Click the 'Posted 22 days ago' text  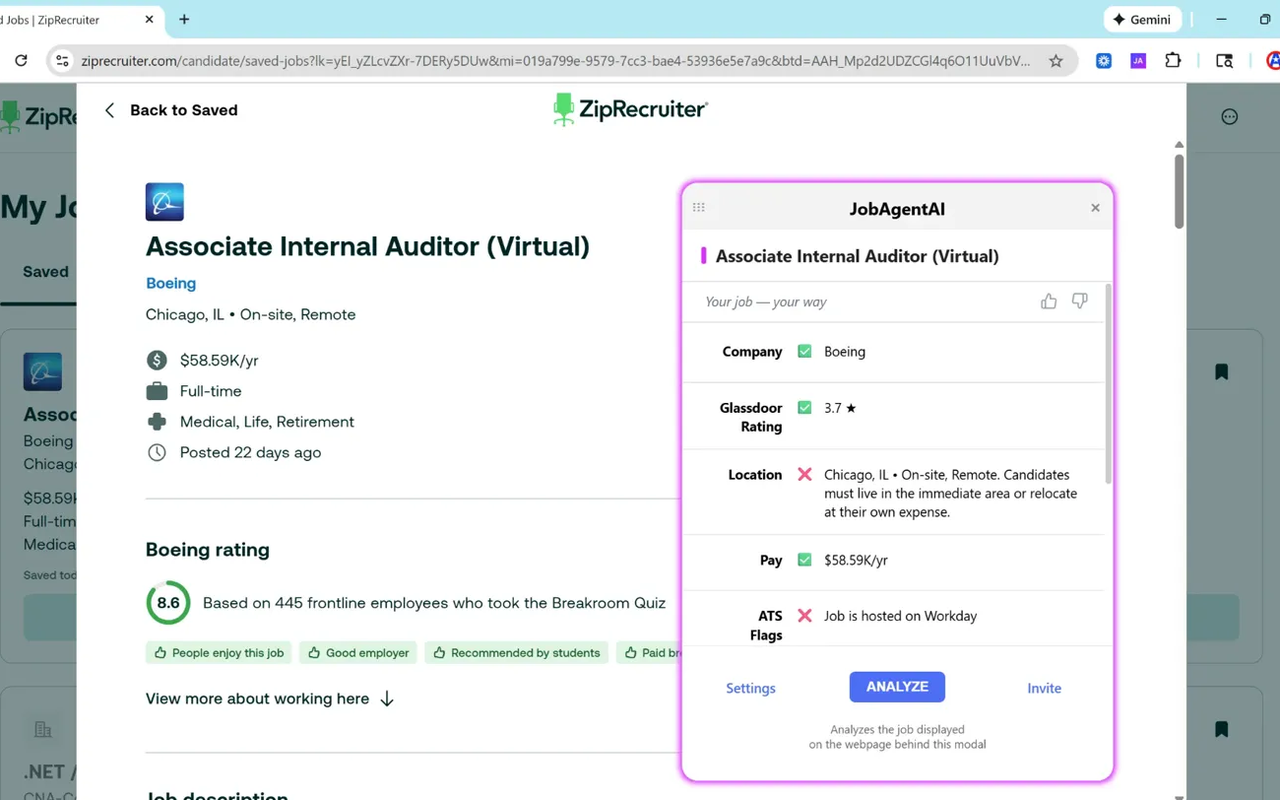click(x=251, y=453)
